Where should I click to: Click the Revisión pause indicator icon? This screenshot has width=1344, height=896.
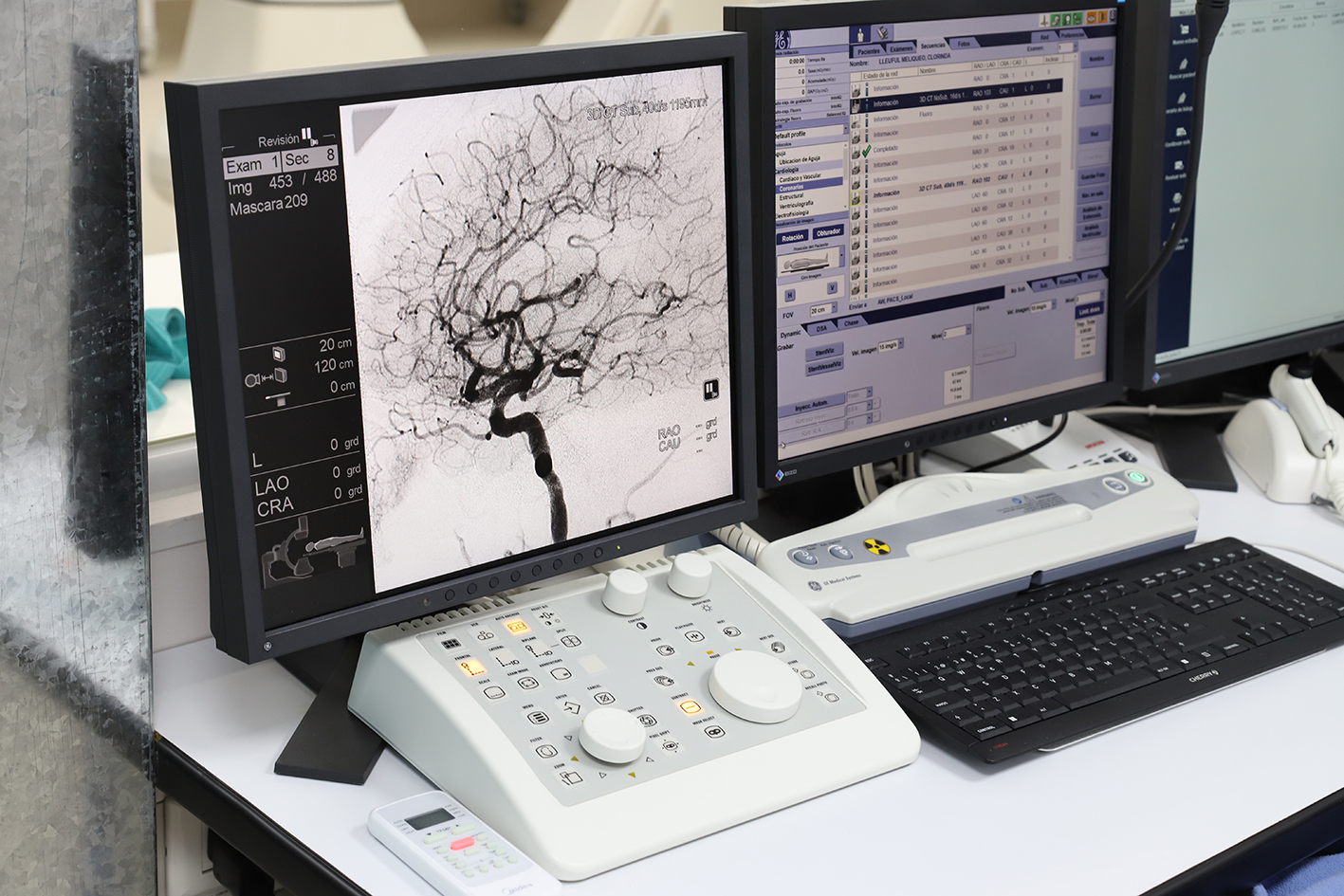coord(306,135)
